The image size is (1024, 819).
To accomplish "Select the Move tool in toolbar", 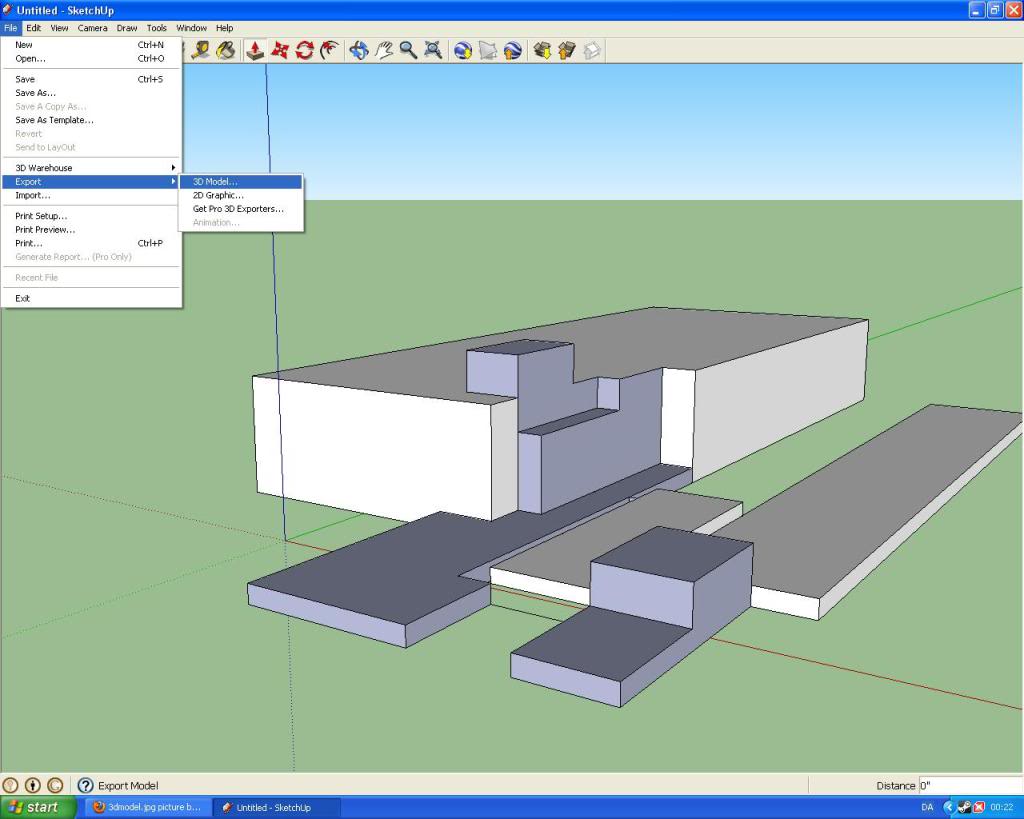I will pos(280,50).
